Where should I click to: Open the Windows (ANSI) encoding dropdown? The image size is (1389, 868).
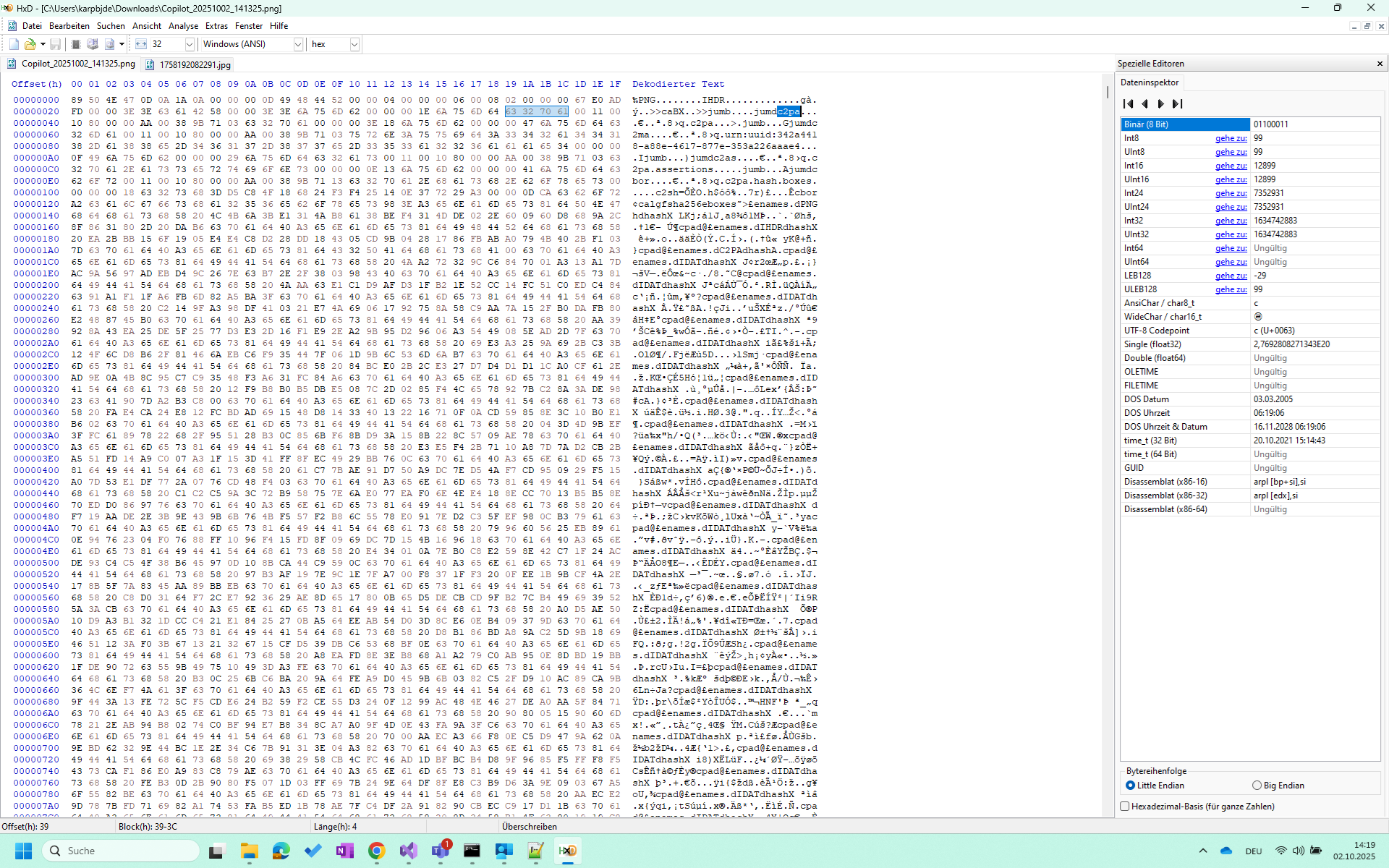298,44
